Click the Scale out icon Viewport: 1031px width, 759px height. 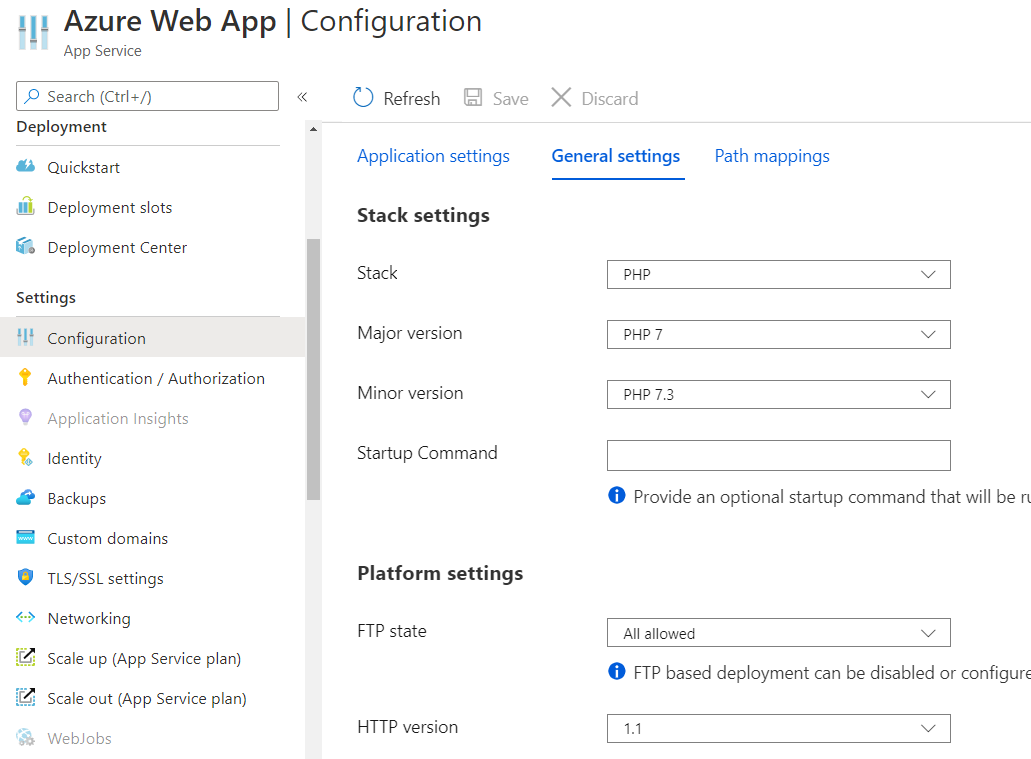[26, 697]
